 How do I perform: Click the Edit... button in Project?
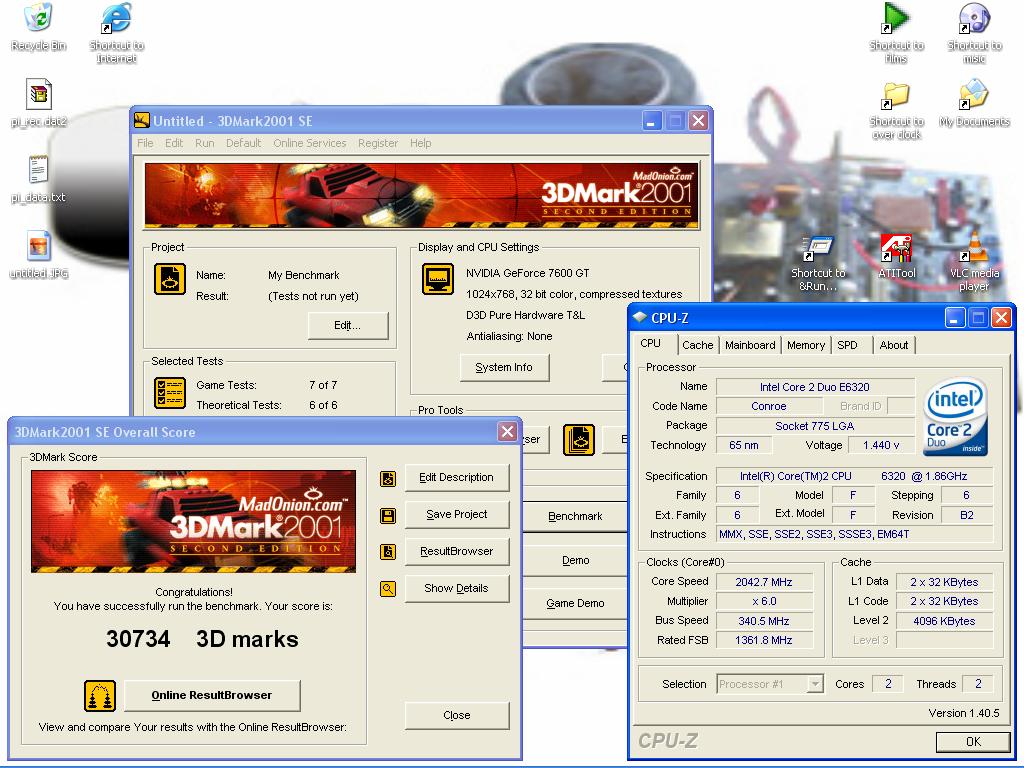pyautogui.click(x=347, y=325)
